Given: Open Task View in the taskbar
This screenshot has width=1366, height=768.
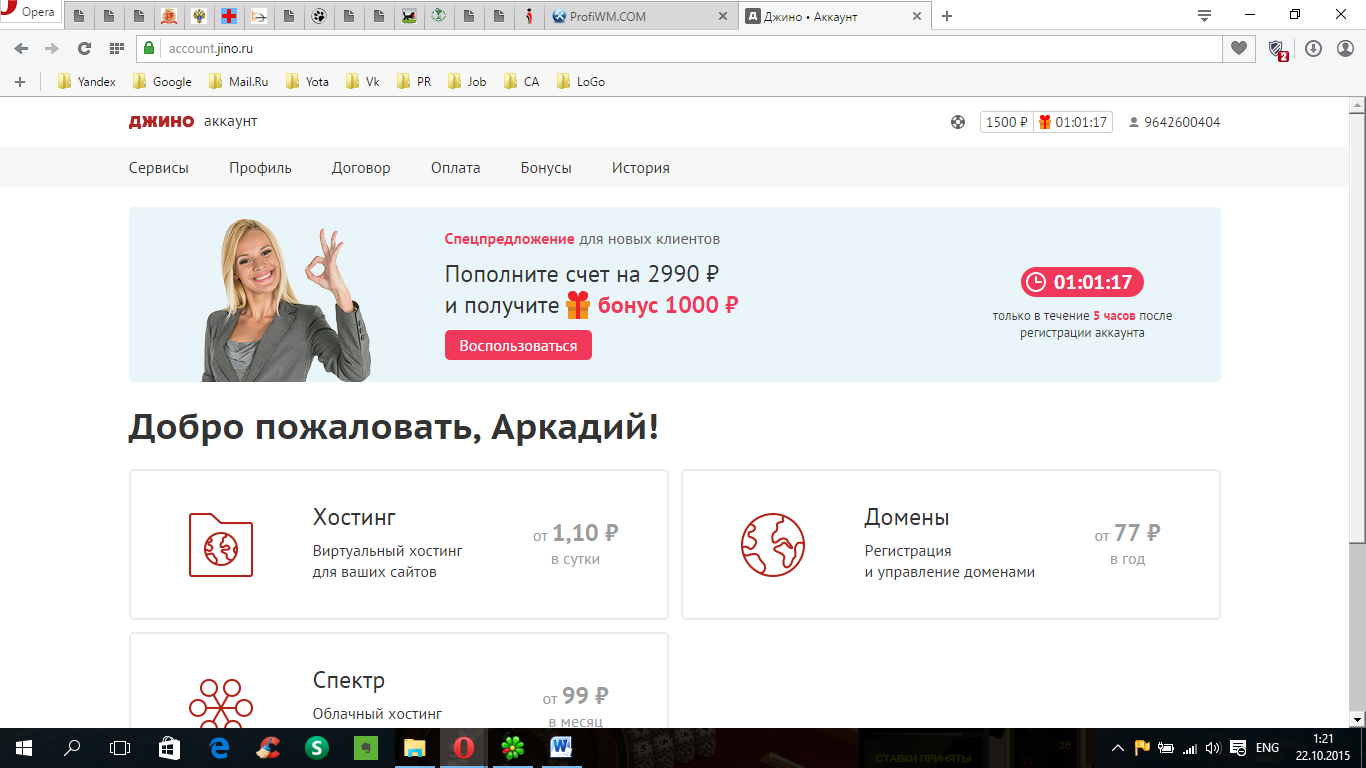Looking at the screenshot, I should [120, 748].
